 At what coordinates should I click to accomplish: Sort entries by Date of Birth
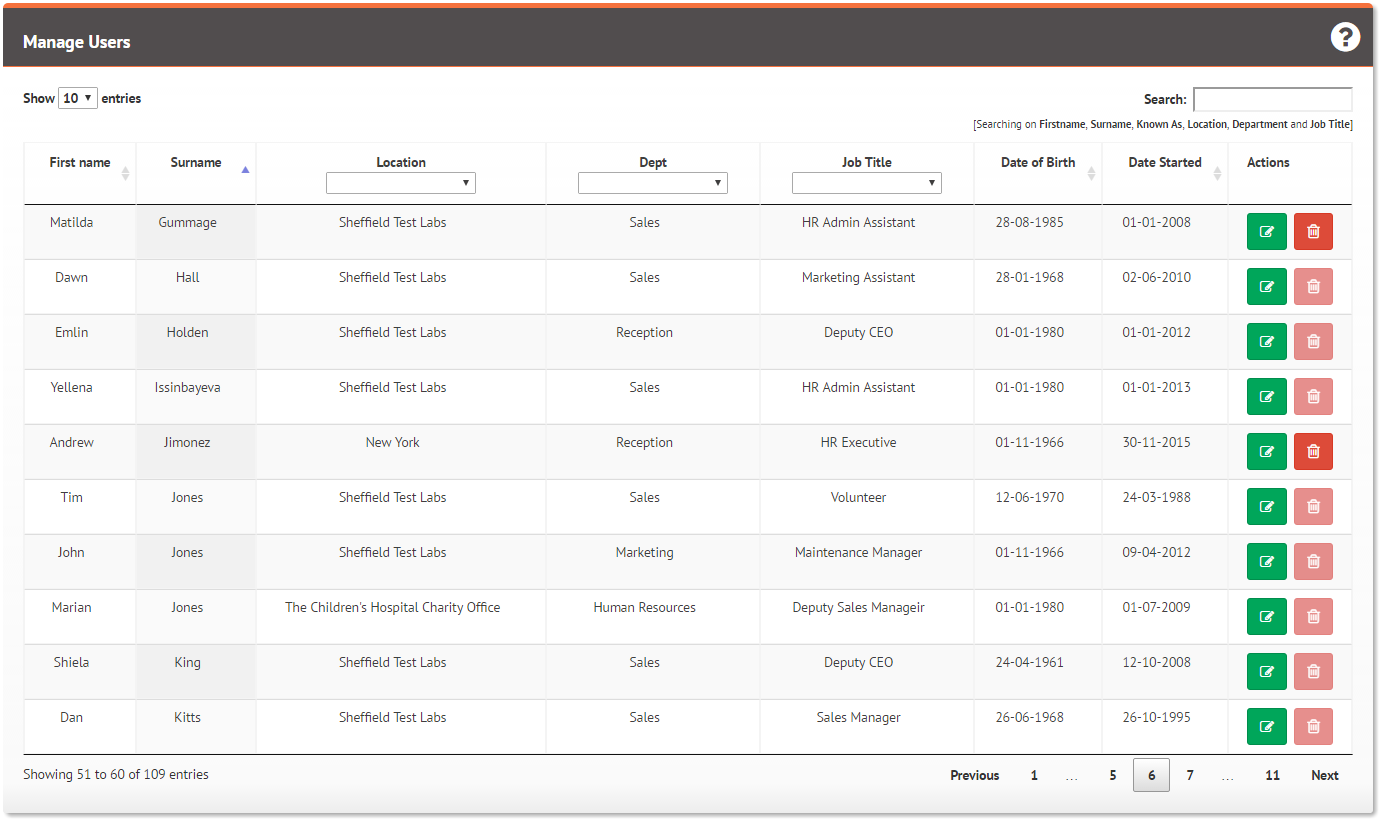pos(1037,162)
